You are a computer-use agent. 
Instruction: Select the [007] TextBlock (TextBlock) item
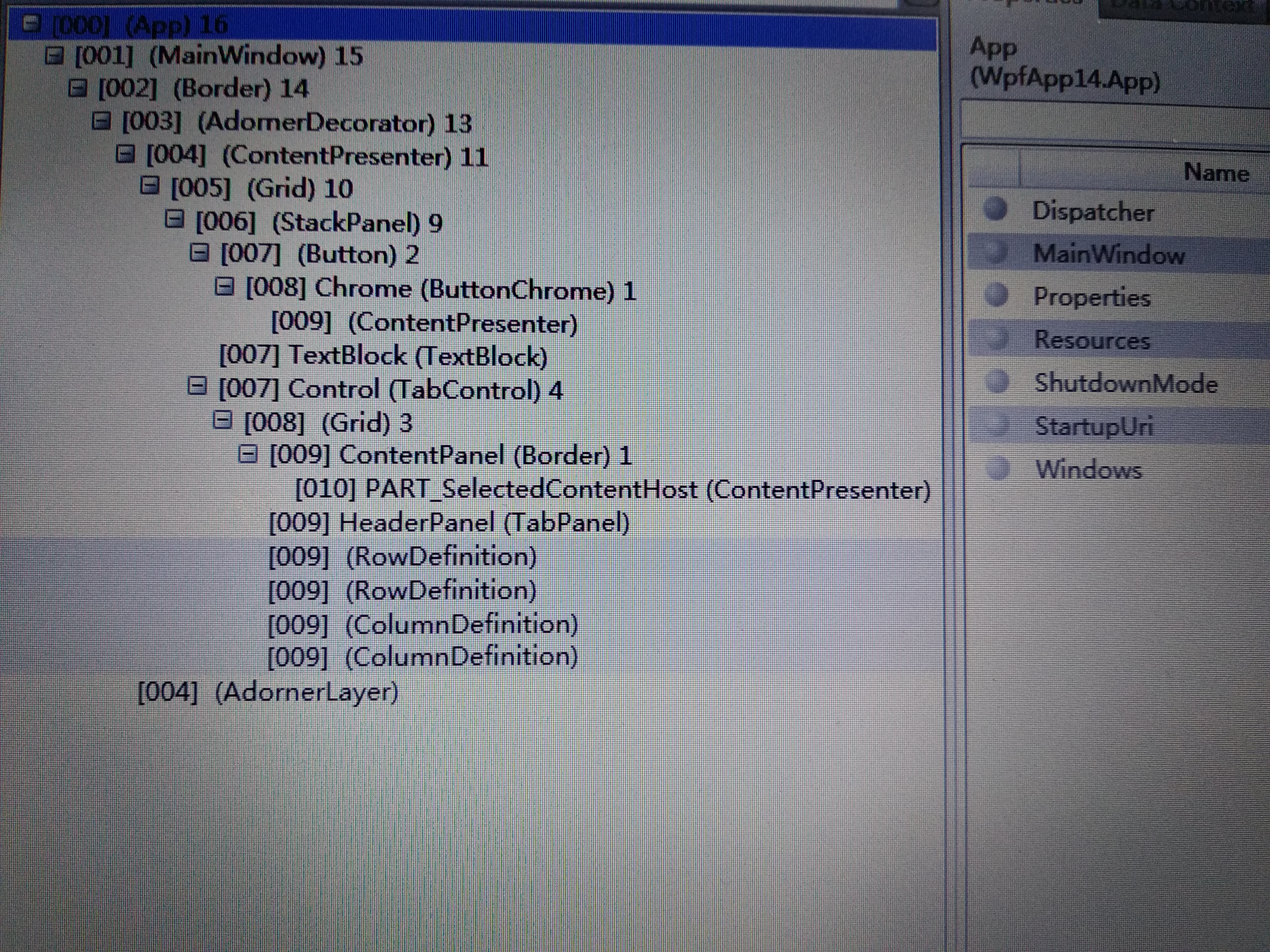[x=383, y=356]
